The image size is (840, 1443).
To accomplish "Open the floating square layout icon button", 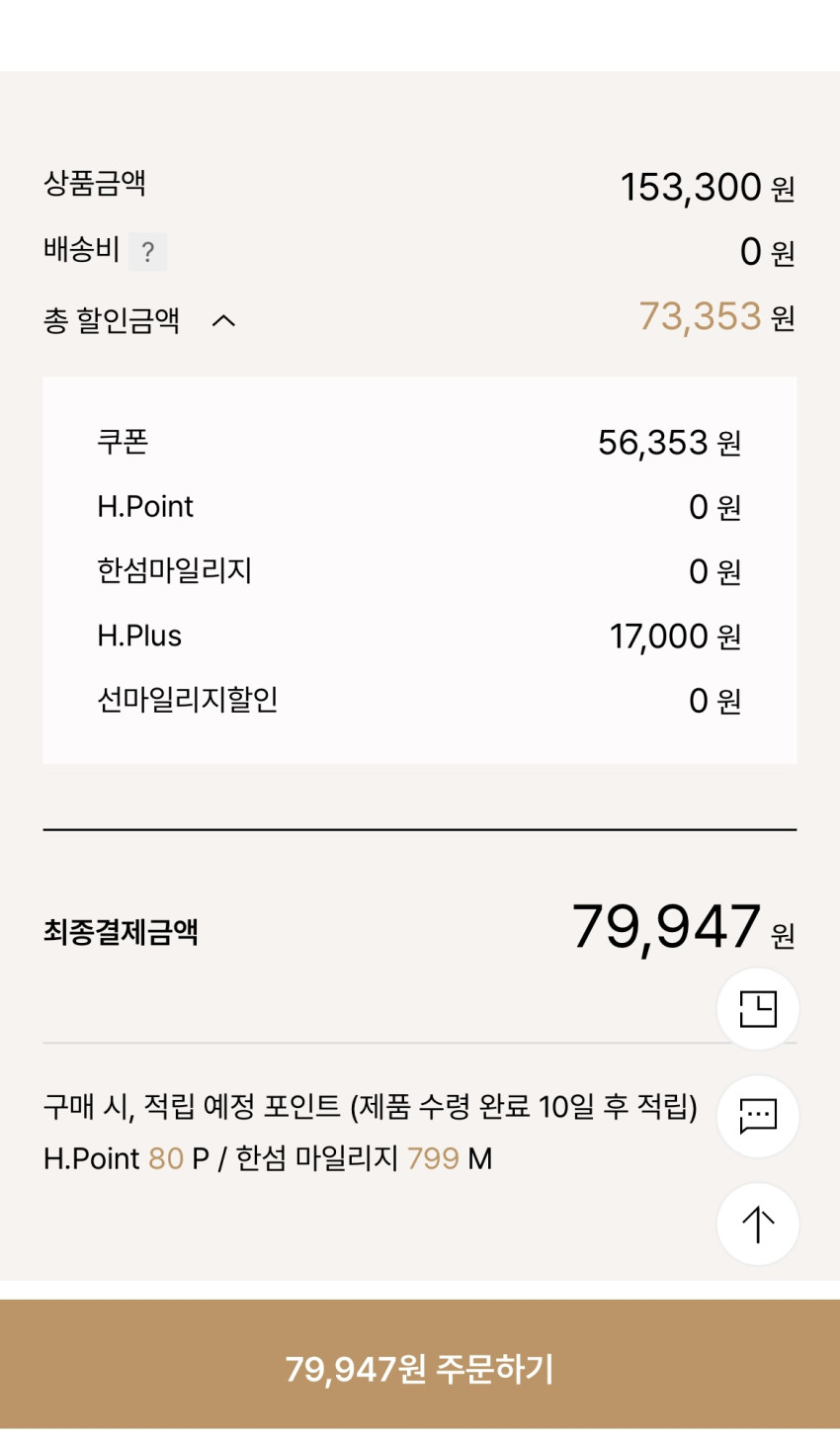I will 758,1009.
